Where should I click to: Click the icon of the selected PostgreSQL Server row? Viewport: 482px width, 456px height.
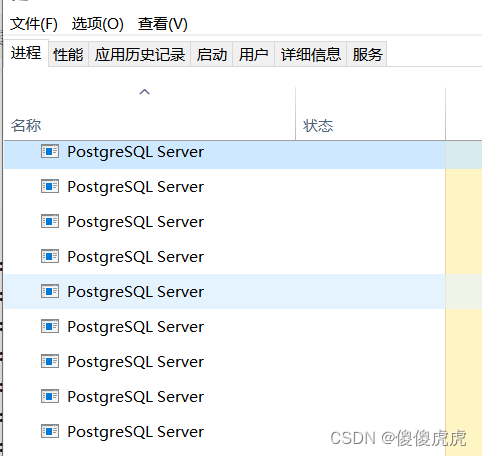50,152
